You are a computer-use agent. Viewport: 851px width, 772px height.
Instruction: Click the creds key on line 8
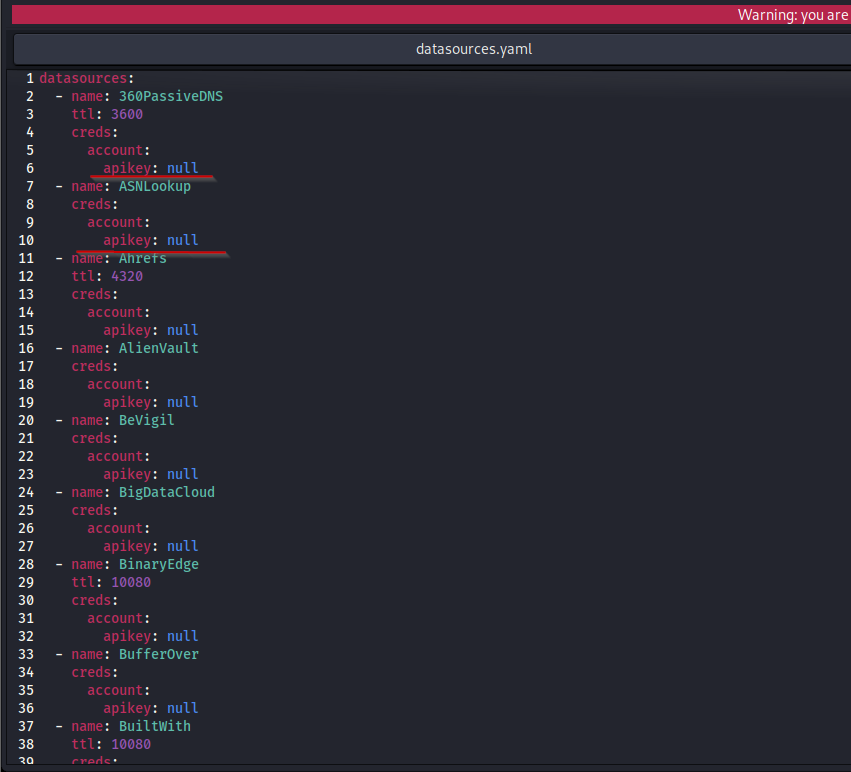pos(91,204)
